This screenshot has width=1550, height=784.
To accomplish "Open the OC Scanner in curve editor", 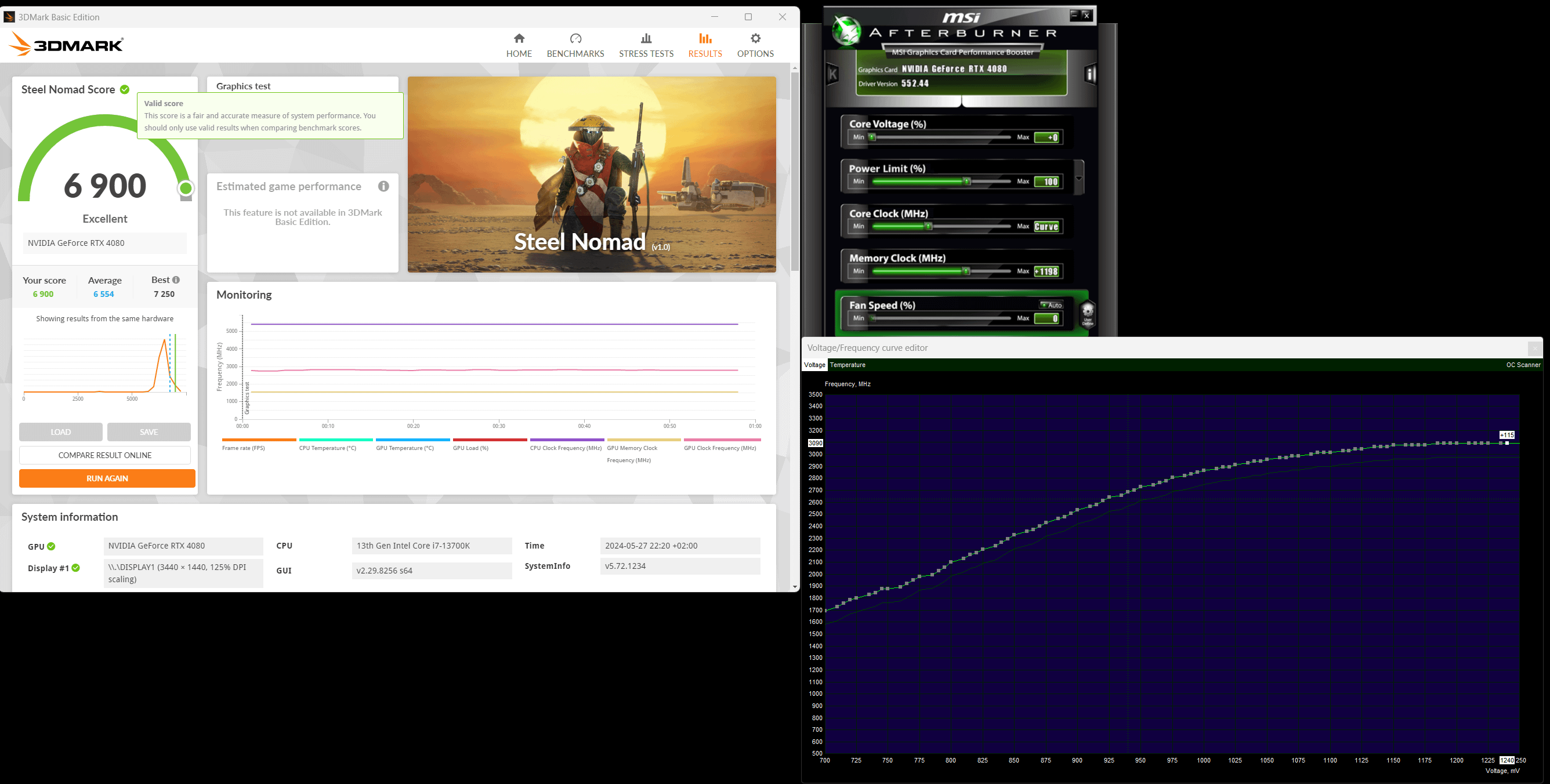I will click(x=1523, y=365).
